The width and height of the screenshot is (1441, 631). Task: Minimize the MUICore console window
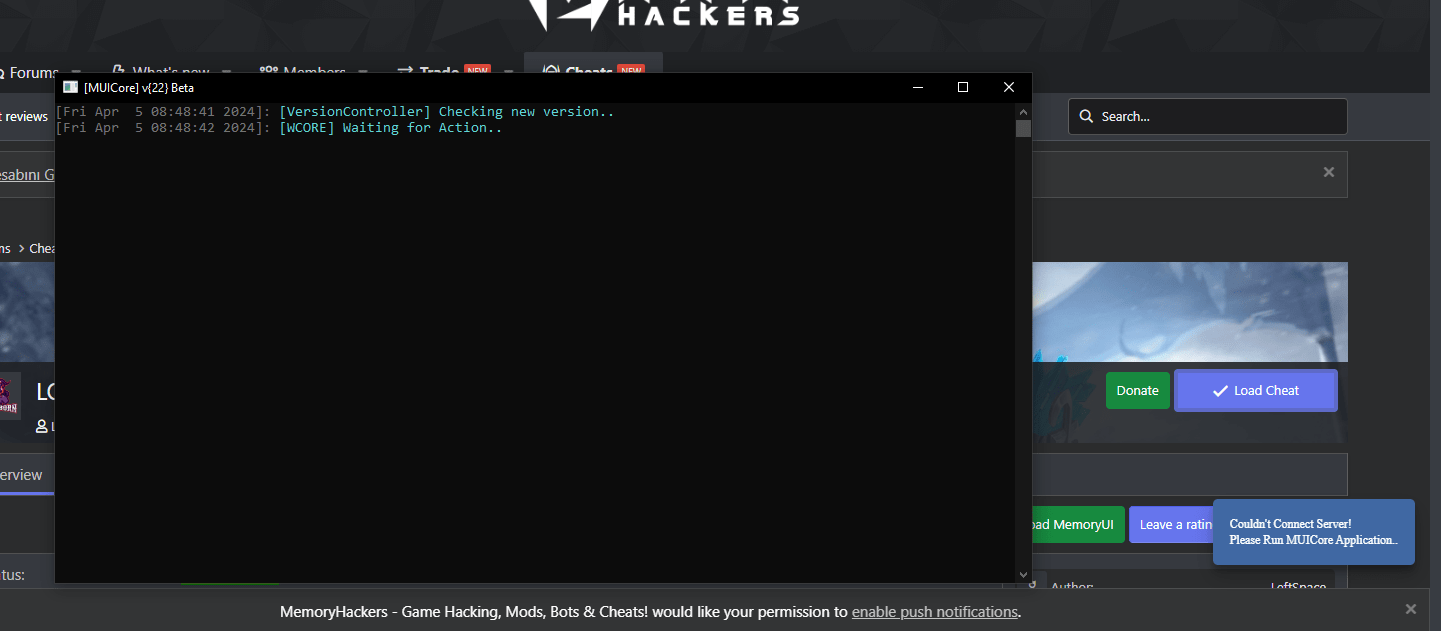pos(918,87)
